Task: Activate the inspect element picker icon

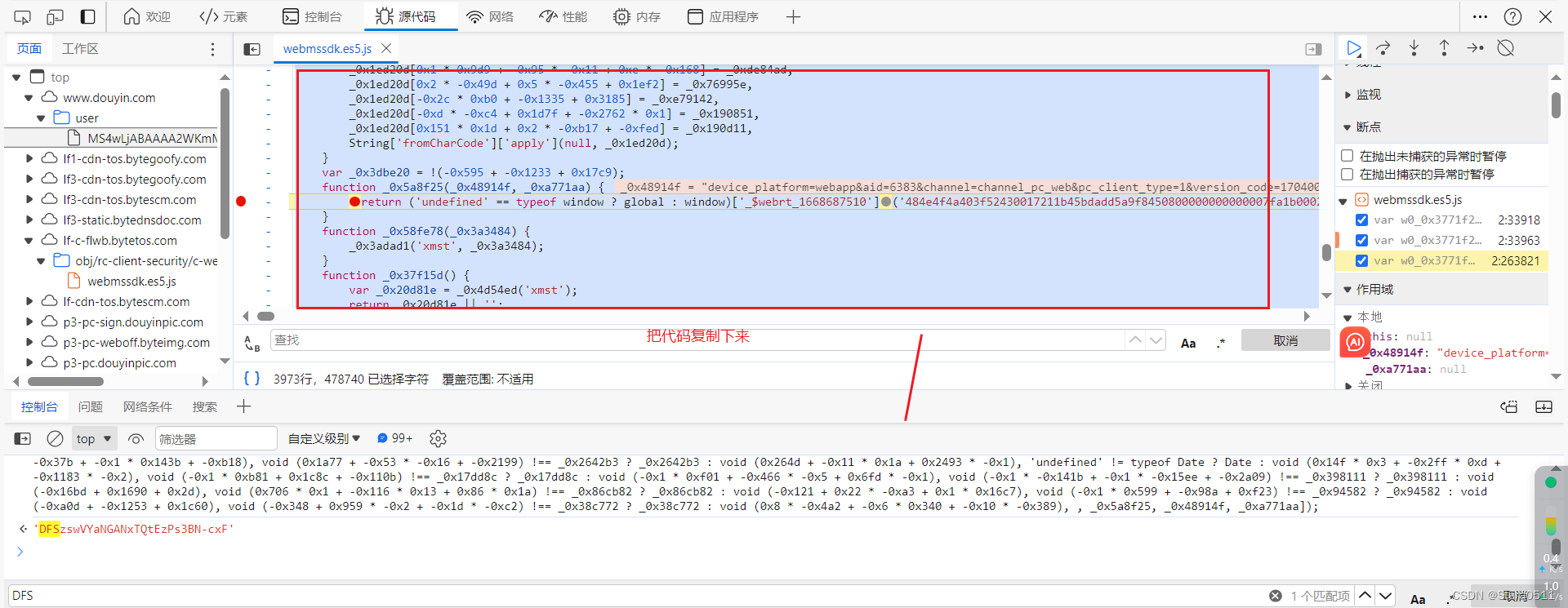Action: click(23, 16)
